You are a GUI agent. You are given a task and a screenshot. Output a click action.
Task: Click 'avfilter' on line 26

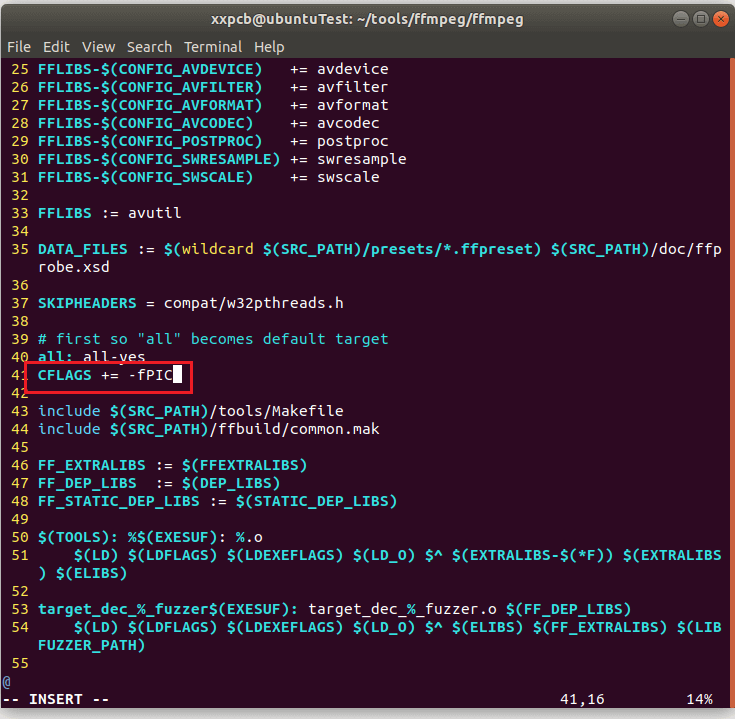coord(352,87)
